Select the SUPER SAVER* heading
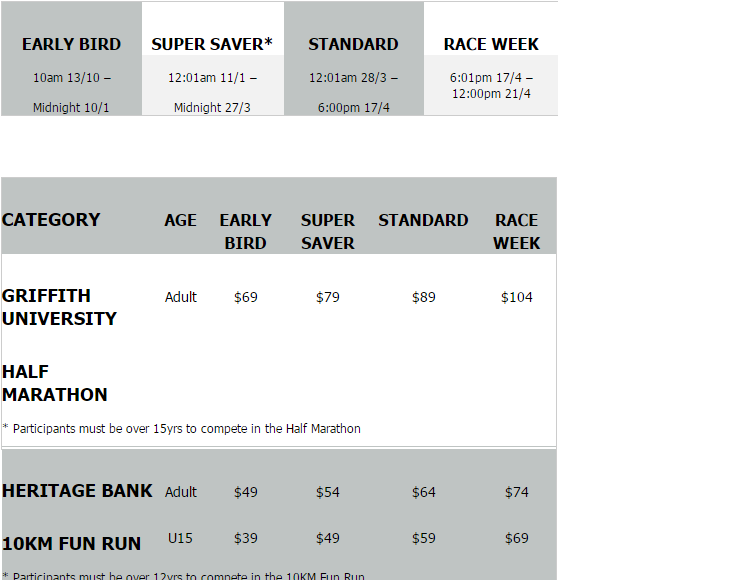The width and height of the screenshot is (748, 580). 212,44
